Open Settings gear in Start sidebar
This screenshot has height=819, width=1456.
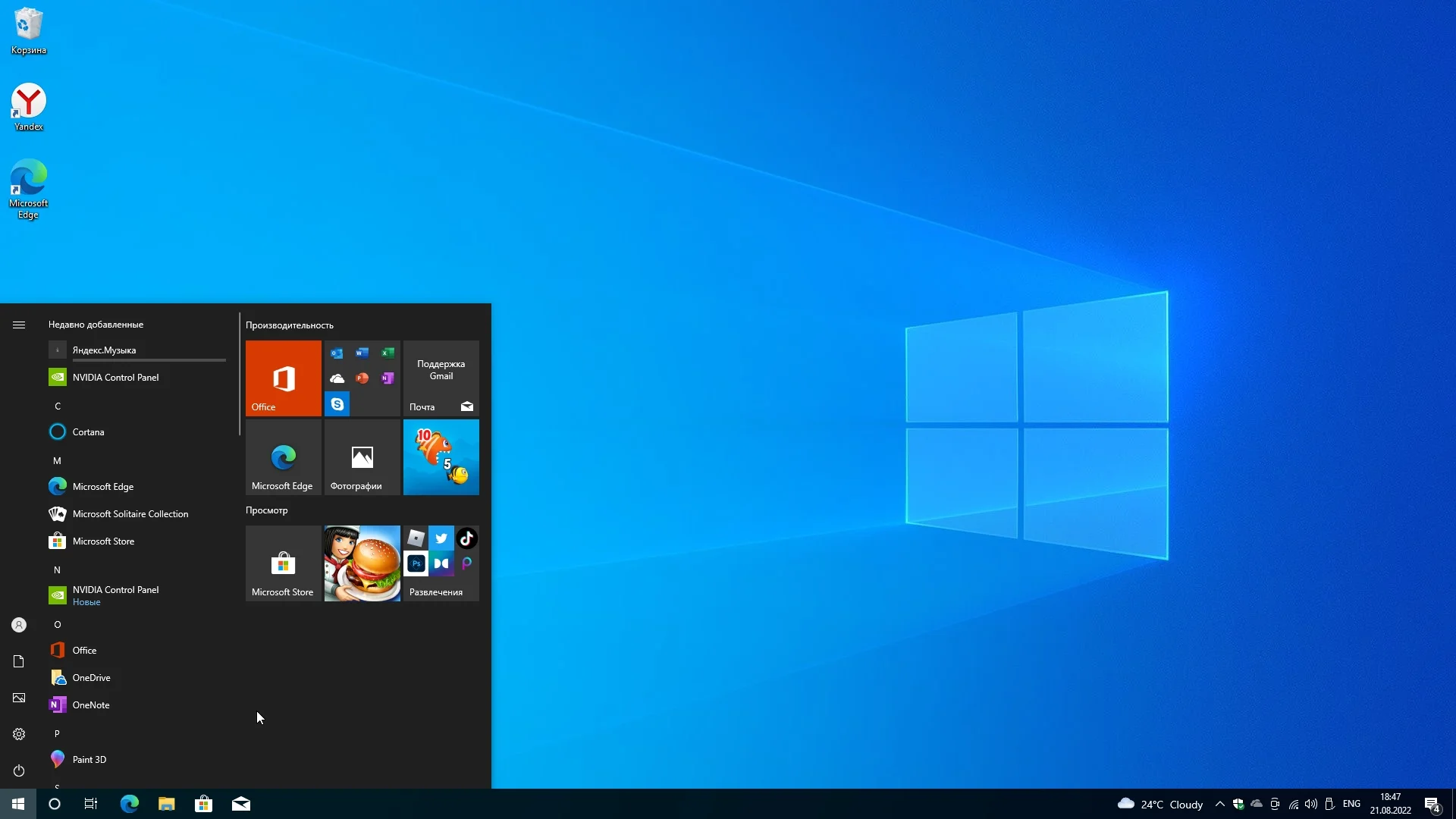click(x=19, y=734)
